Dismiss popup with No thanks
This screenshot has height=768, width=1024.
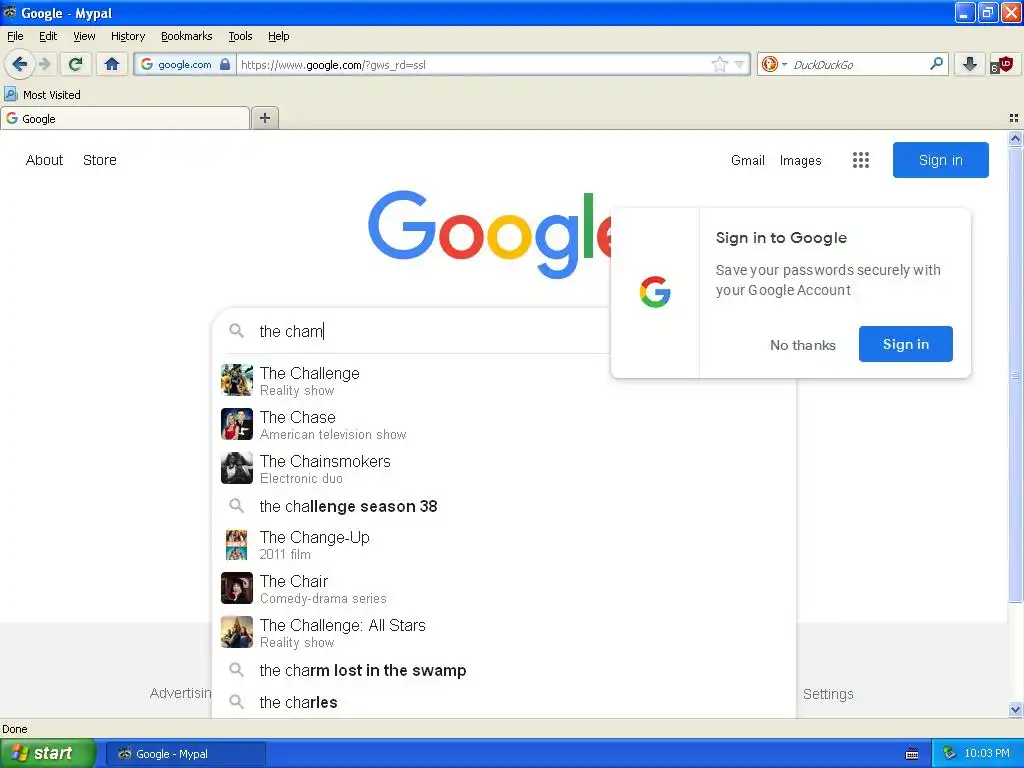pos(803,345)
